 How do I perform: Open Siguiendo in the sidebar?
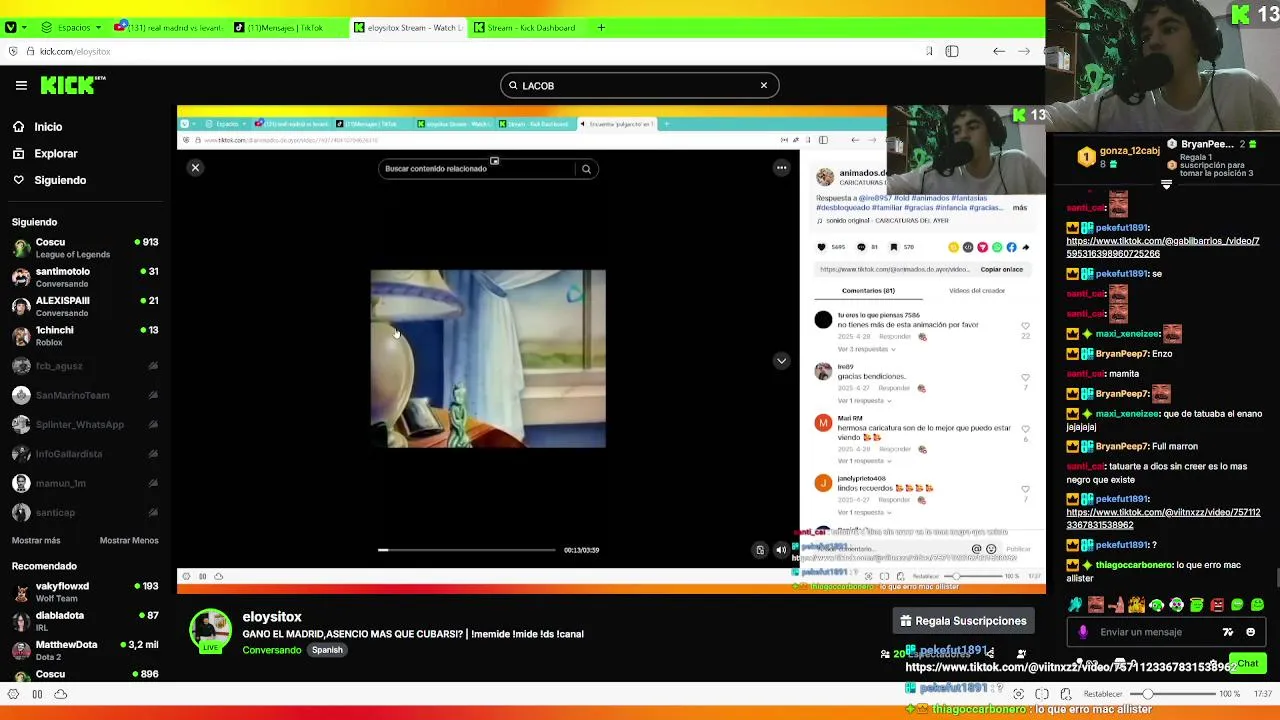pyautogui.click(x=49, y=180)
